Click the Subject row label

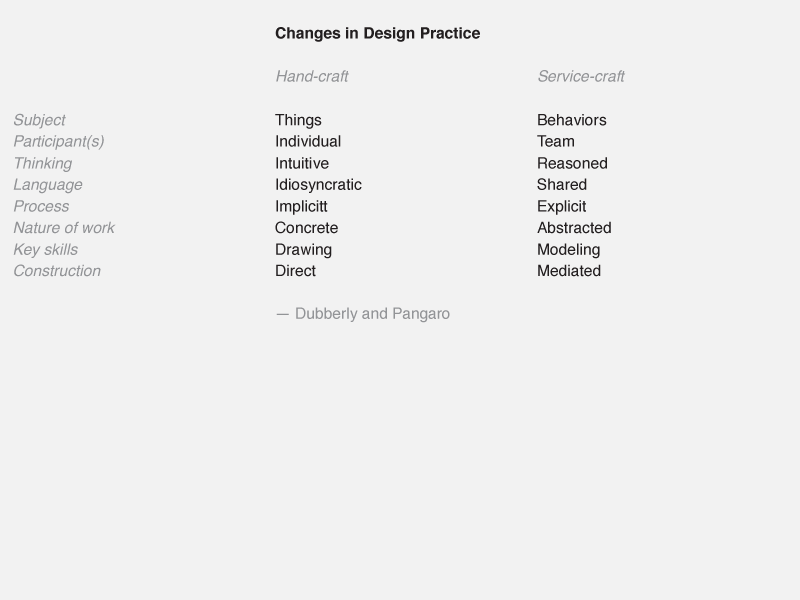[x=39, y=120]
